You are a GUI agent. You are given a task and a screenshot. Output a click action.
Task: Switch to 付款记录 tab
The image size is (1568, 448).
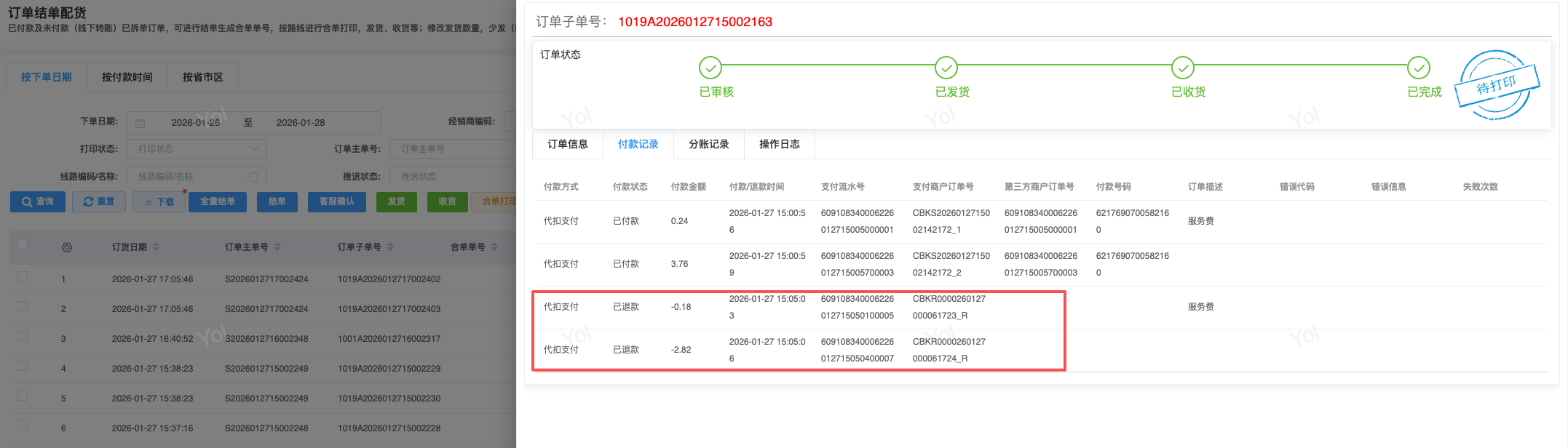click(638, 144)
